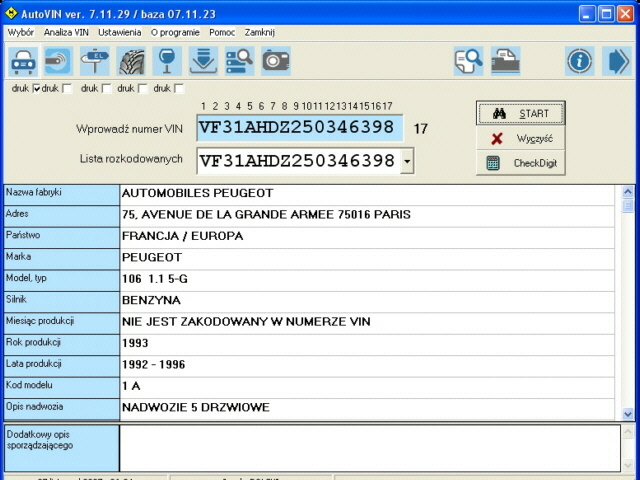Click the results scrollbar down arrow
Screen dimensions: 640x480
(628, 413)
